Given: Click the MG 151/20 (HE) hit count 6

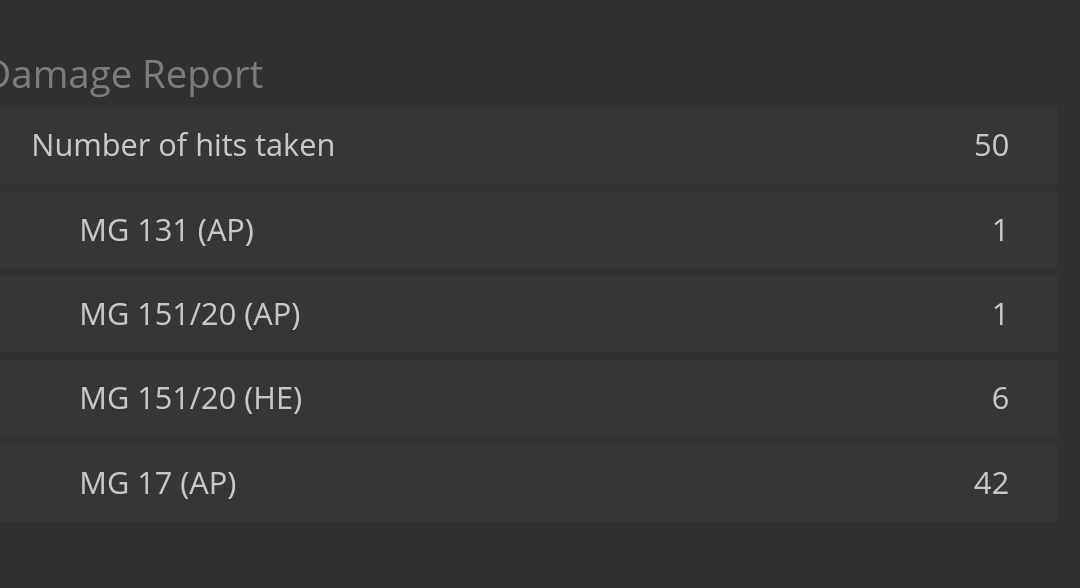Looking at the screenshot, I should click(999, 398).
